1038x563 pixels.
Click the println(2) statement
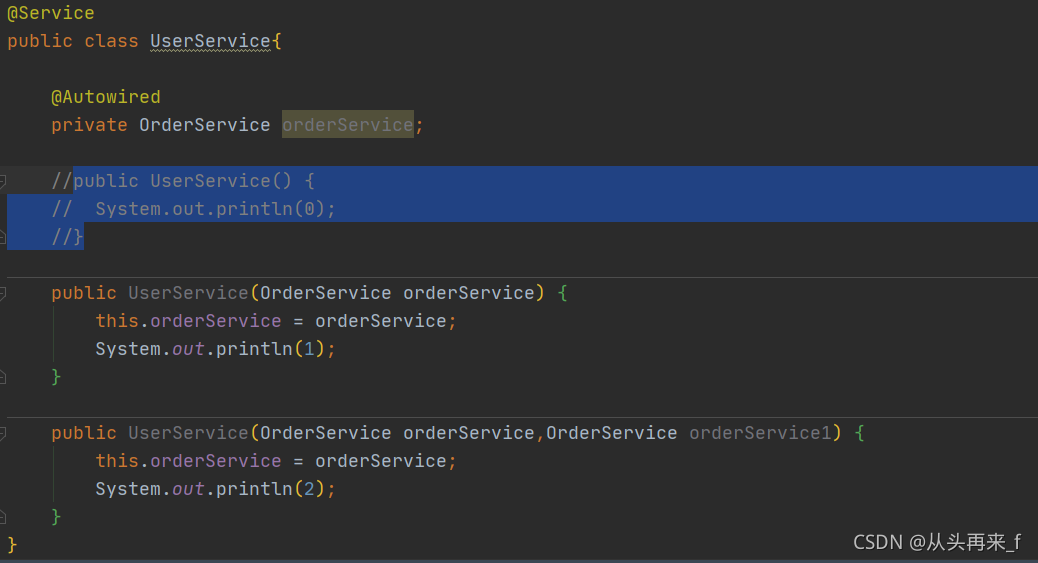click(x=215, y=489)
